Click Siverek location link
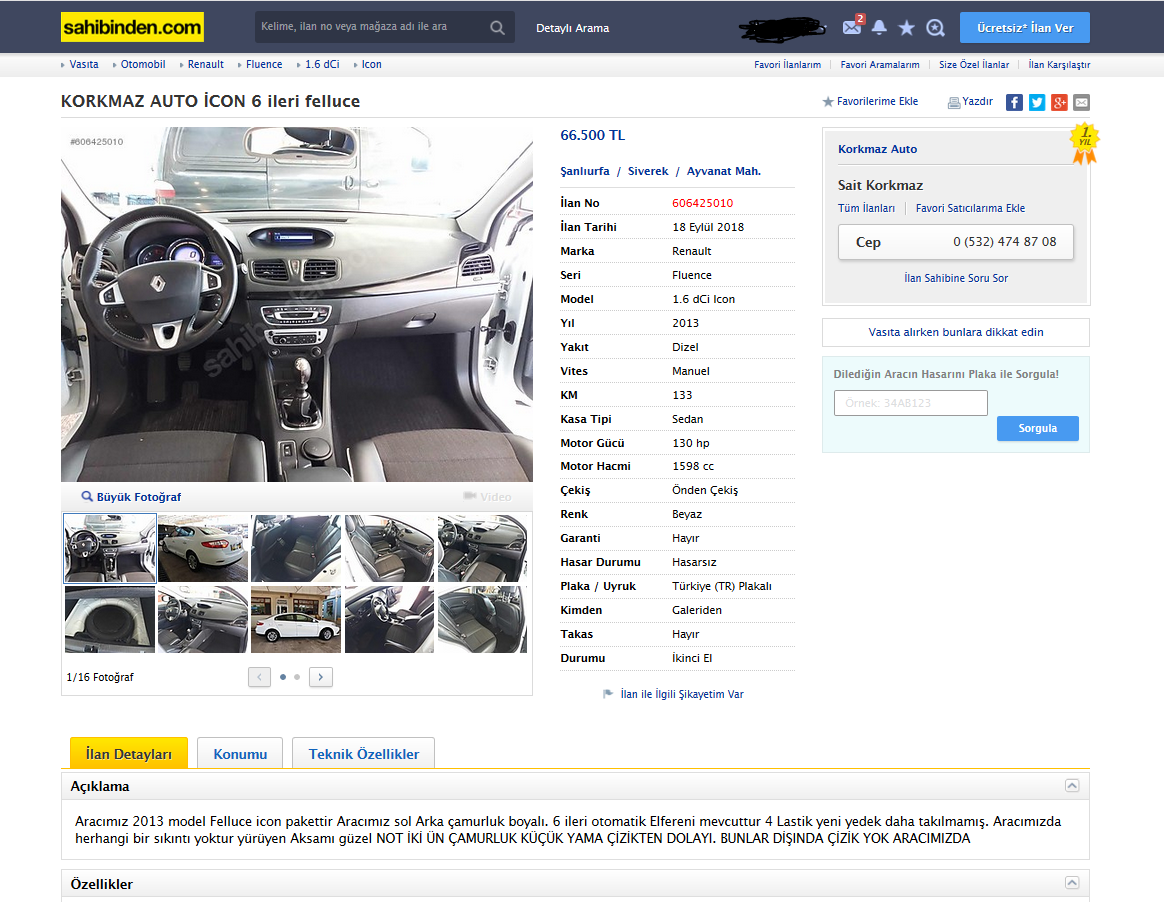 click(648, 171)
